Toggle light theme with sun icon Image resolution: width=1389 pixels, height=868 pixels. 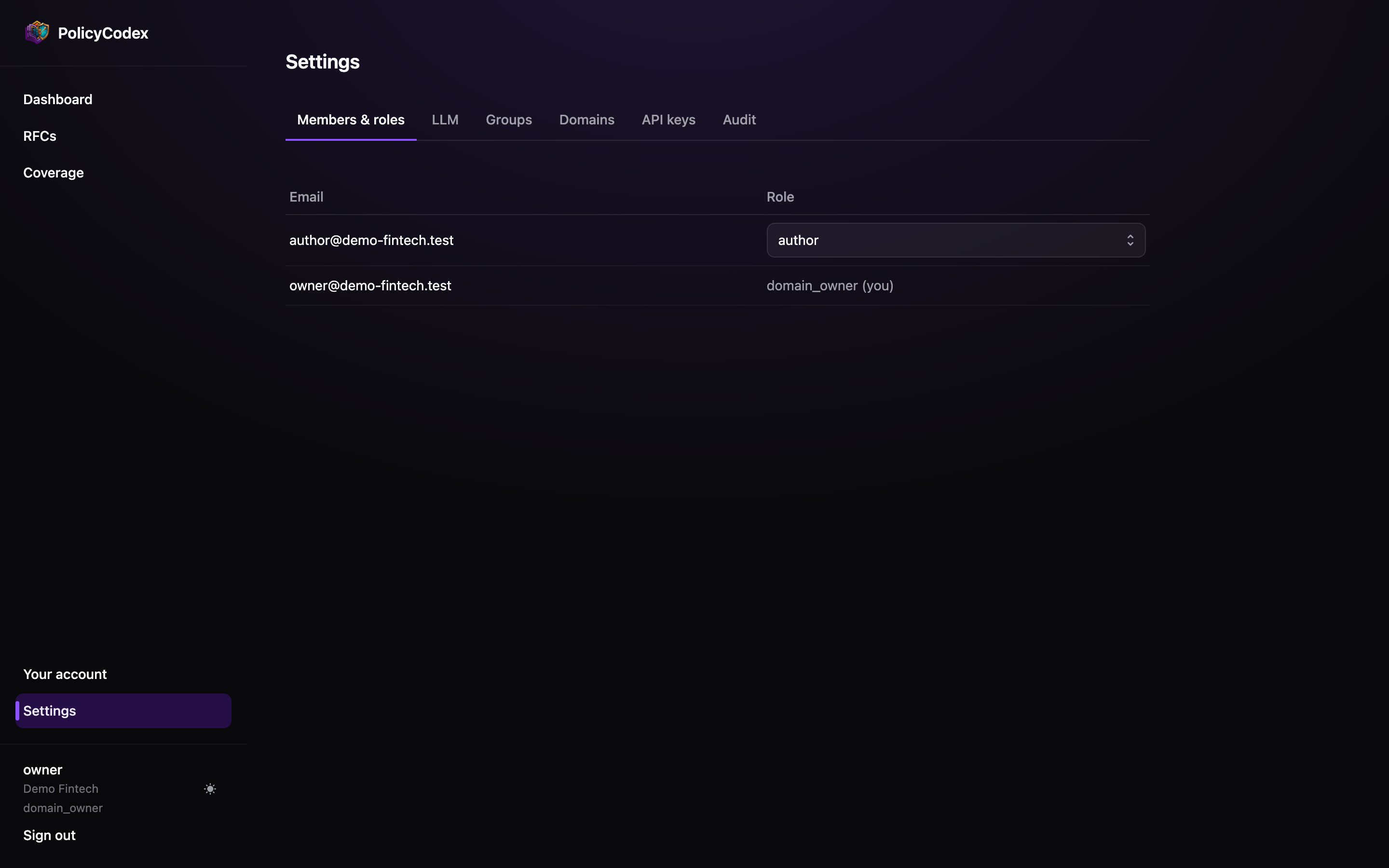point(210,789)
